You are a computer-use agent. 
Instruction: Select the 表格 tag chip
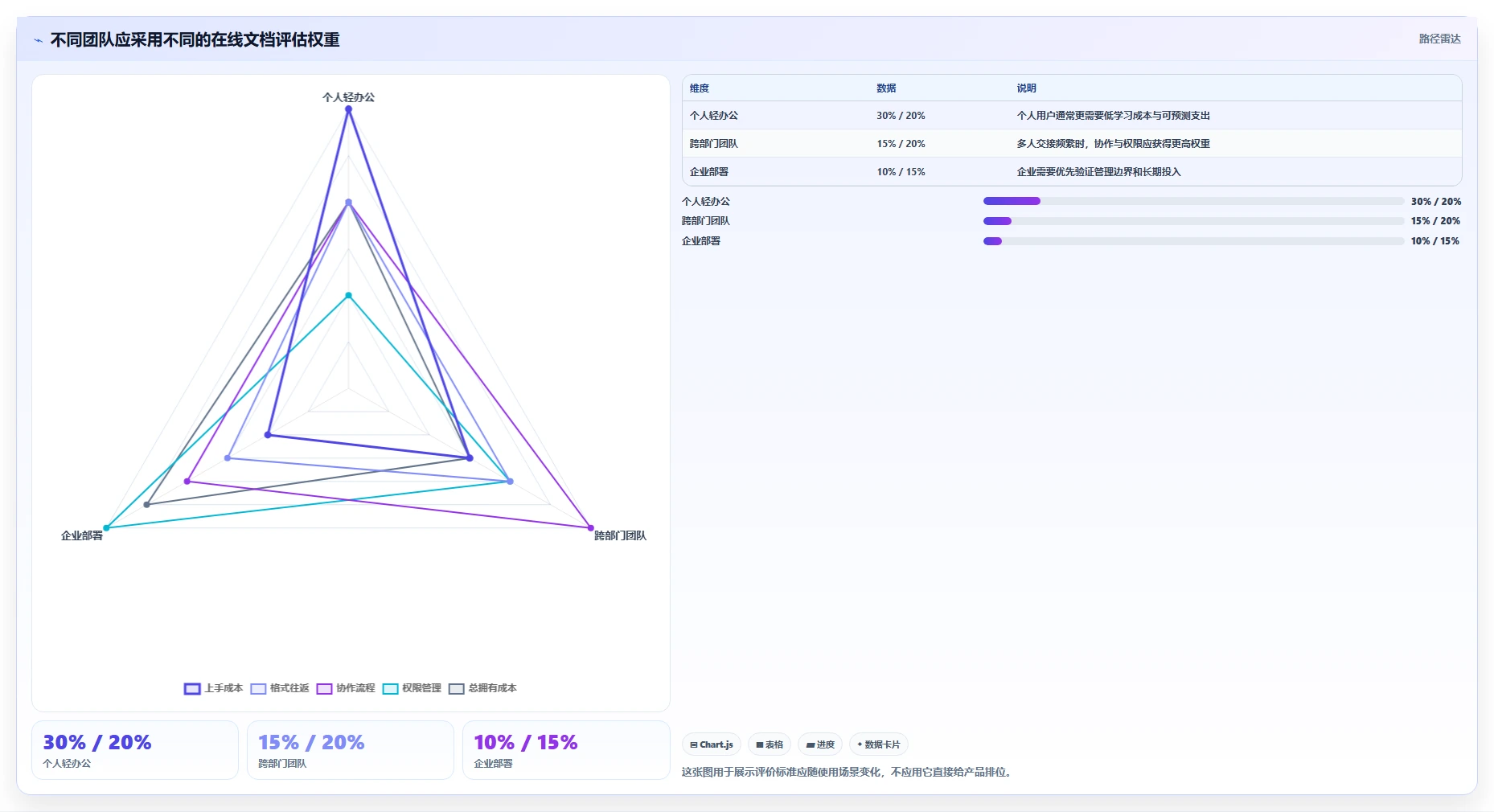(x=770, y=744)
